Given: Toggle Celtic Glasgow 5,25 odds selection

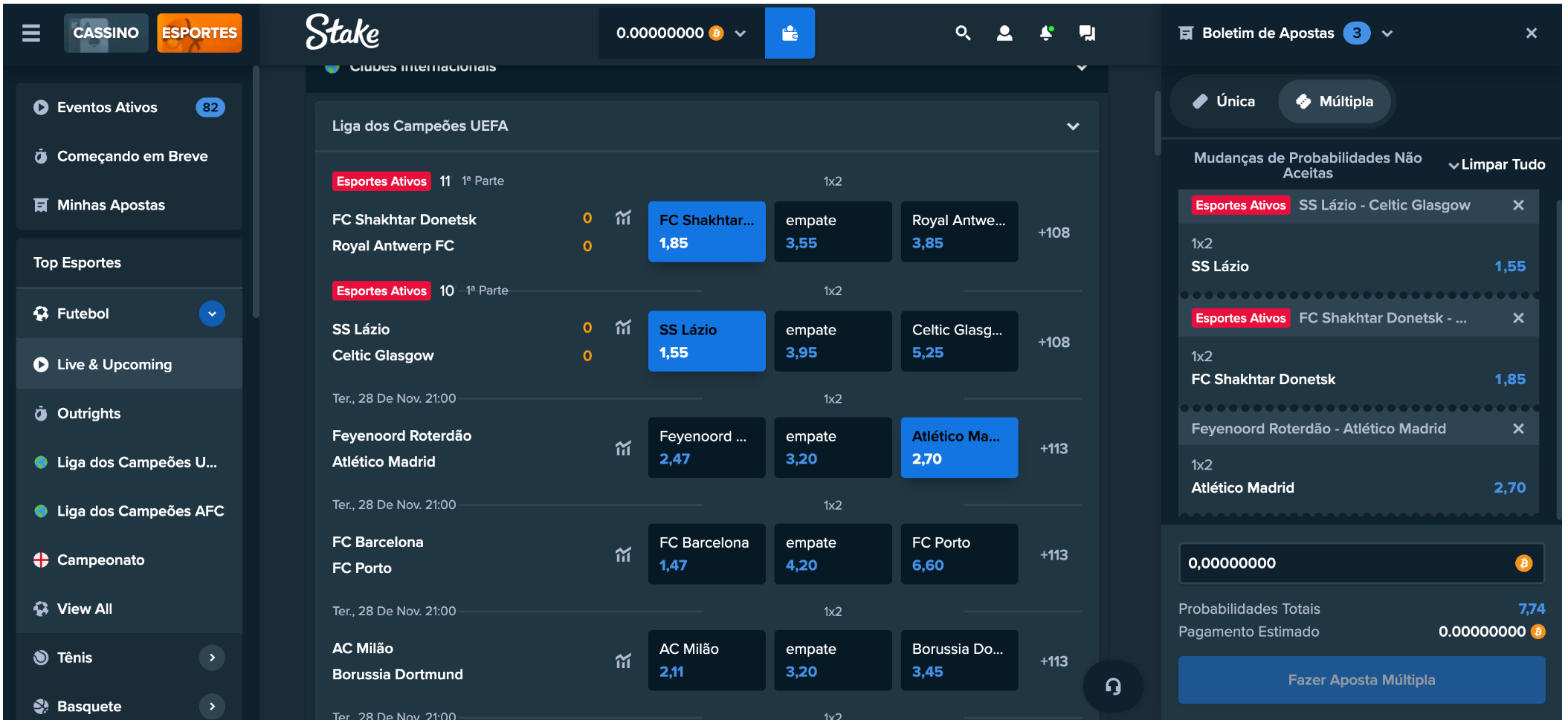Looking at the screenshot, I should point(959,341).
